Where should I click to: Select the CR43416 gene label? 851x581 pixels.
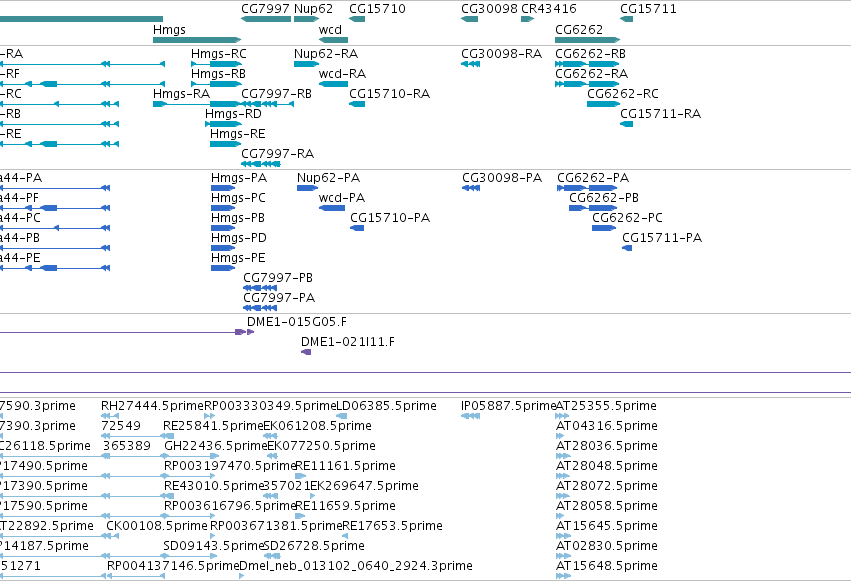click(549, 9)
